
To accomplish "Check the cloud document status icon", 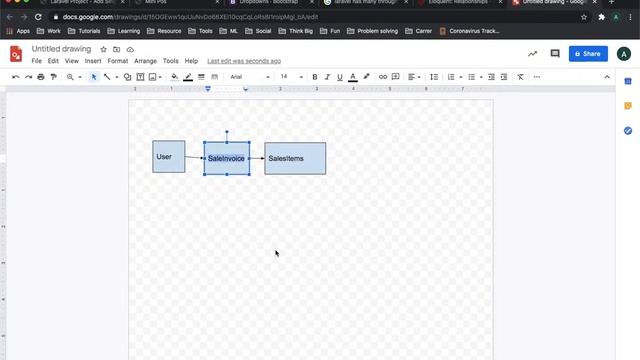I will pyautogui.click(x=130, y=49).
